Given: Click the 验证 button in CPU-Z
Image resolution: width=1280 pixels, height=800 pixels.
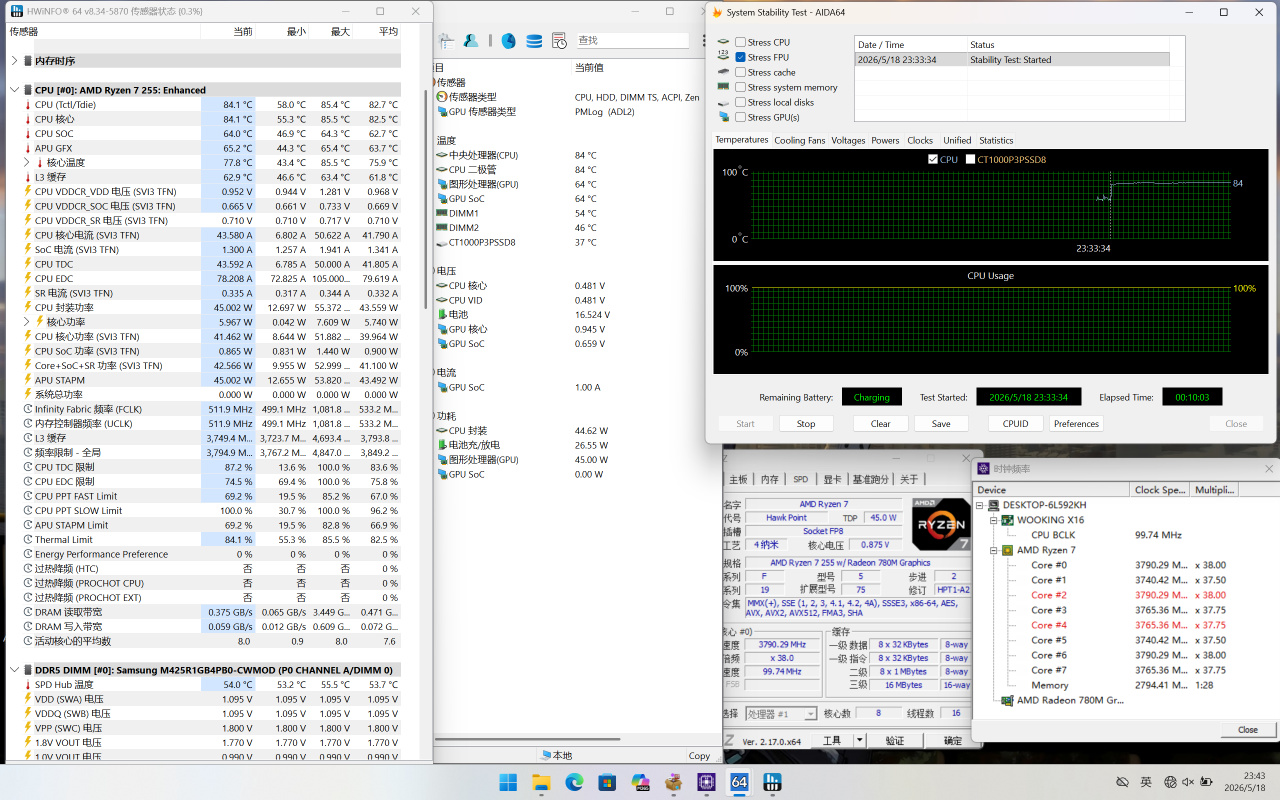Looking at the screenshot, I should pyautogui.click(x=895, y=741).
